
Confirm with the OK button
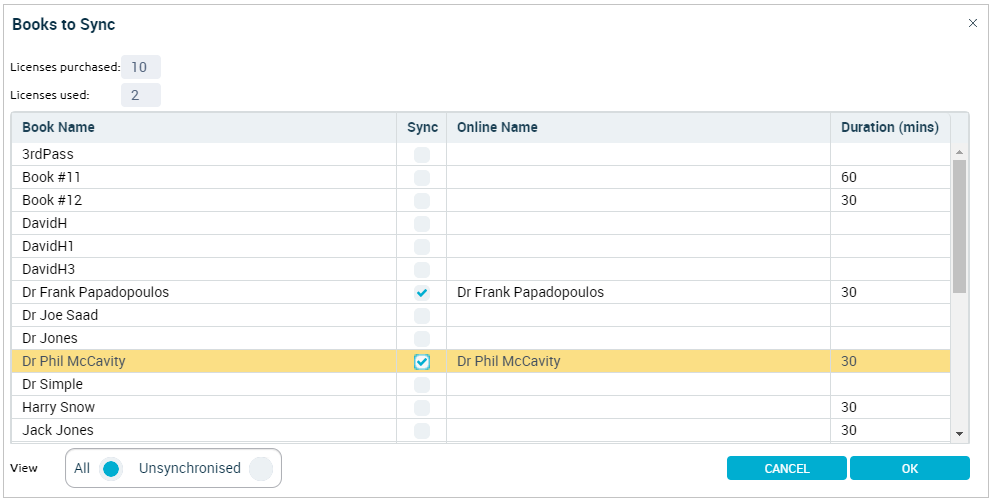pos(910,468)
